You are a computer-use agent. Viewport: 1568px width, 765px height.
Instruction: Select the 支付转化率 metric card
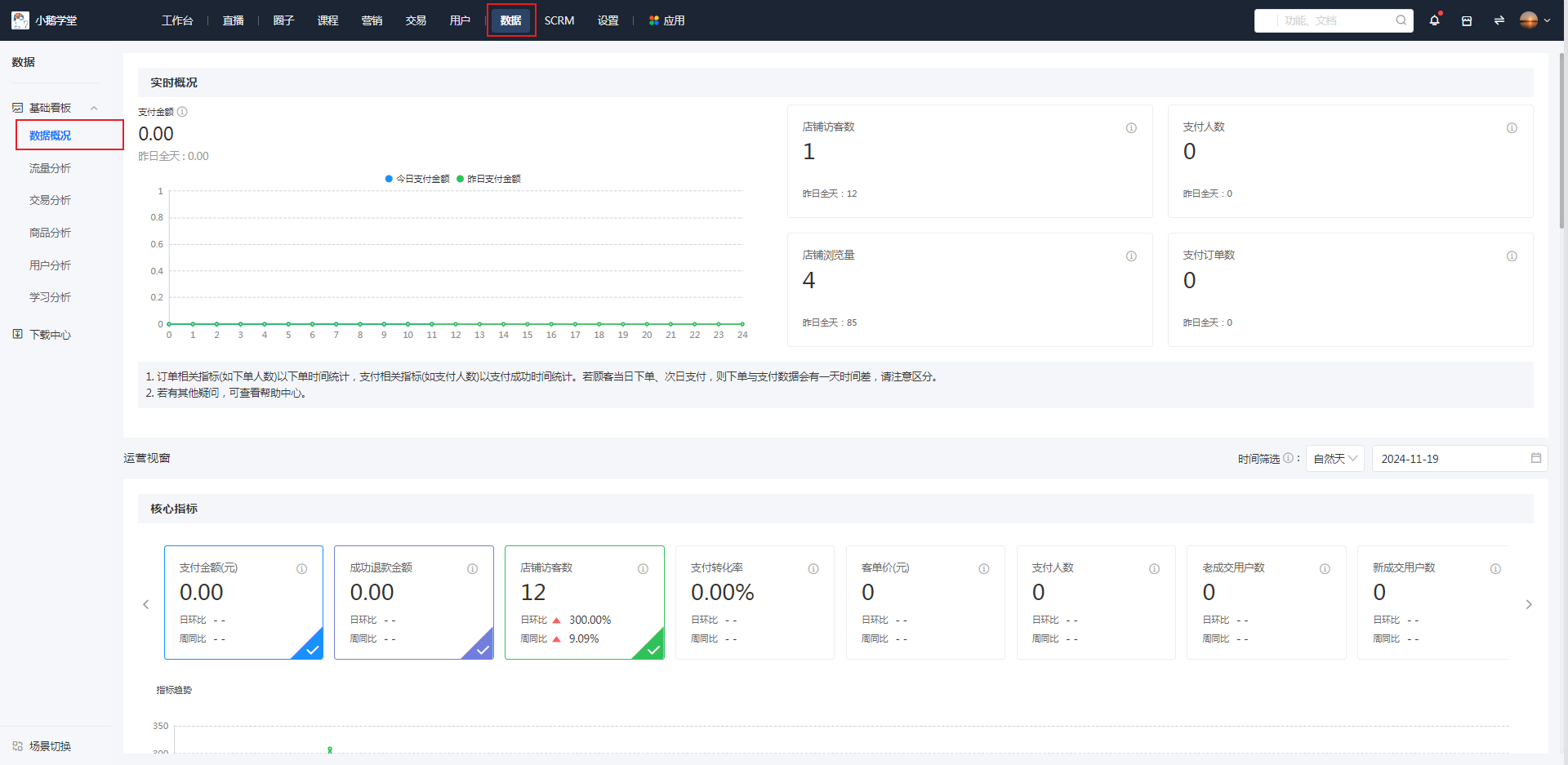[754, 602]
